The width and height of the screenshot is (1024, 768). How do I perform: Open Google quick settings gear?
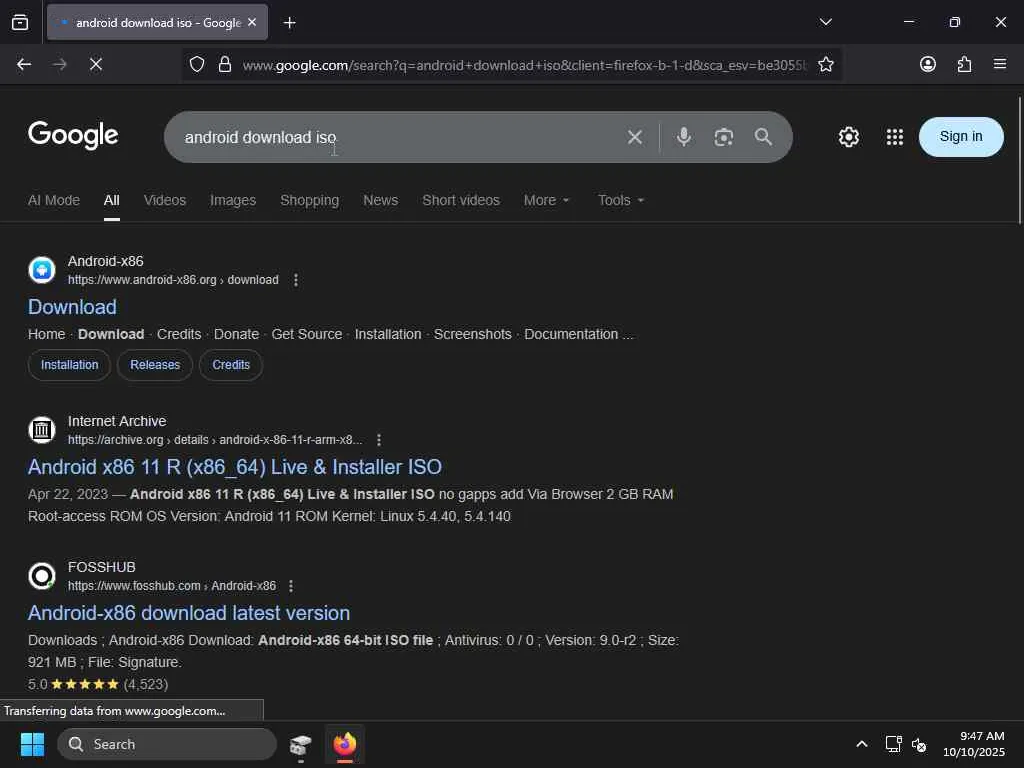click(x=848, y=137)
